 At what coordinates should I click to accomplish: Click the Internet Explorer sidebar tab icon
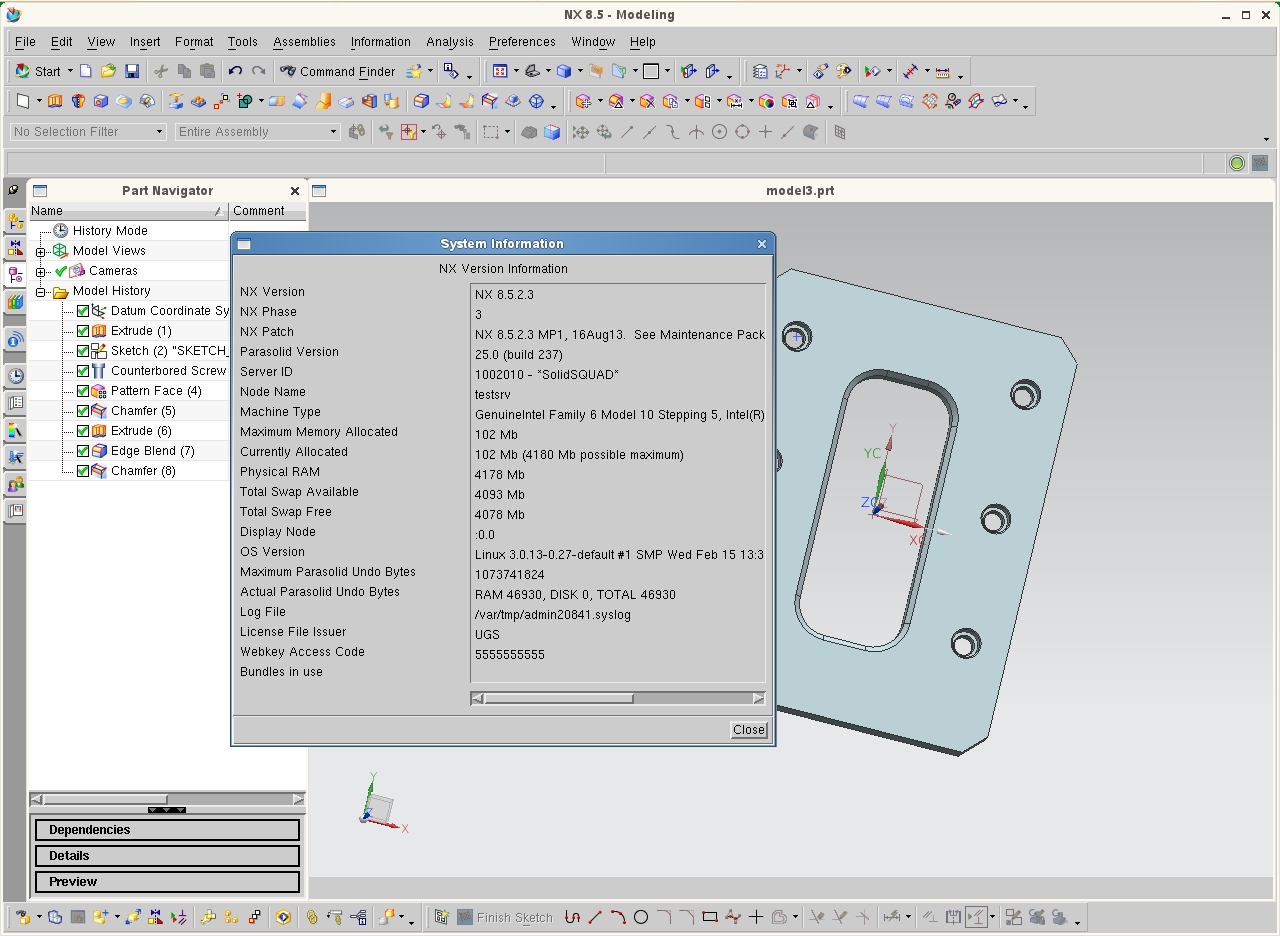click(x=15, y=340)
